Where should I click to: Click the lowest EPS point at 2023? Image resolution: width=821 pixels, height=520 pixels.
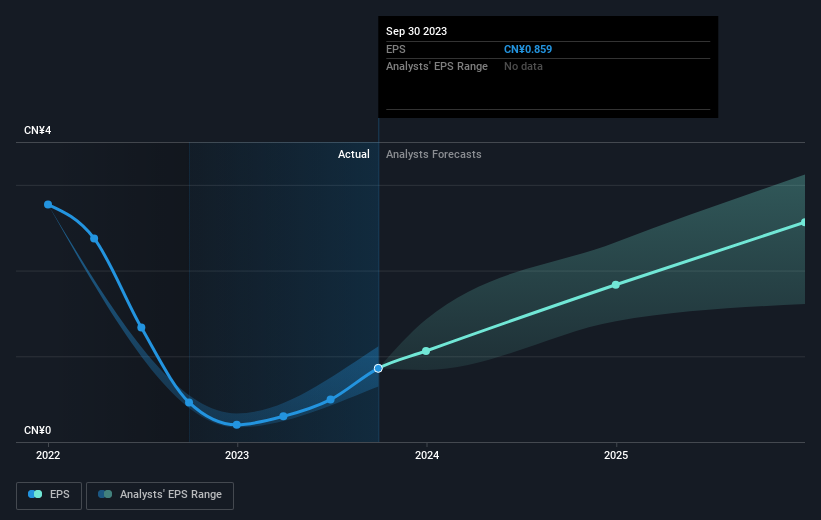237,425
